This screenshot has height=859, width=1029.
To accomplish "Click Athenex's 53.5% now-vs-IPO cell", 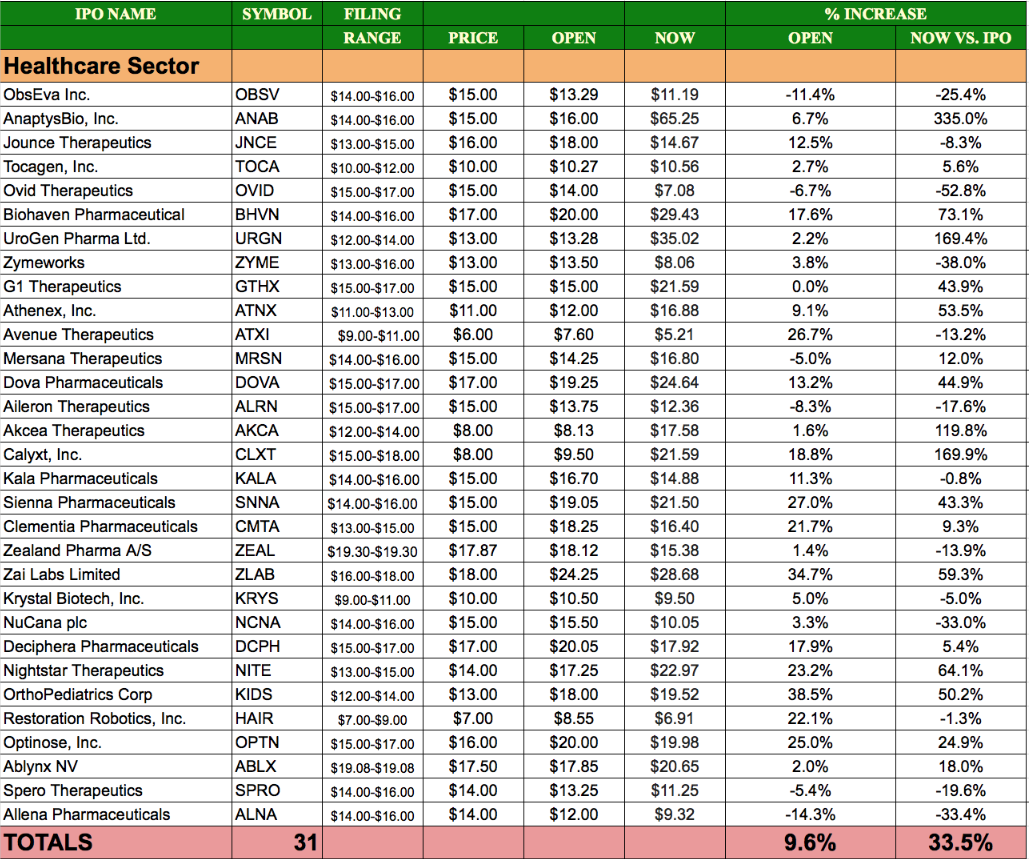I will point(960,310).
